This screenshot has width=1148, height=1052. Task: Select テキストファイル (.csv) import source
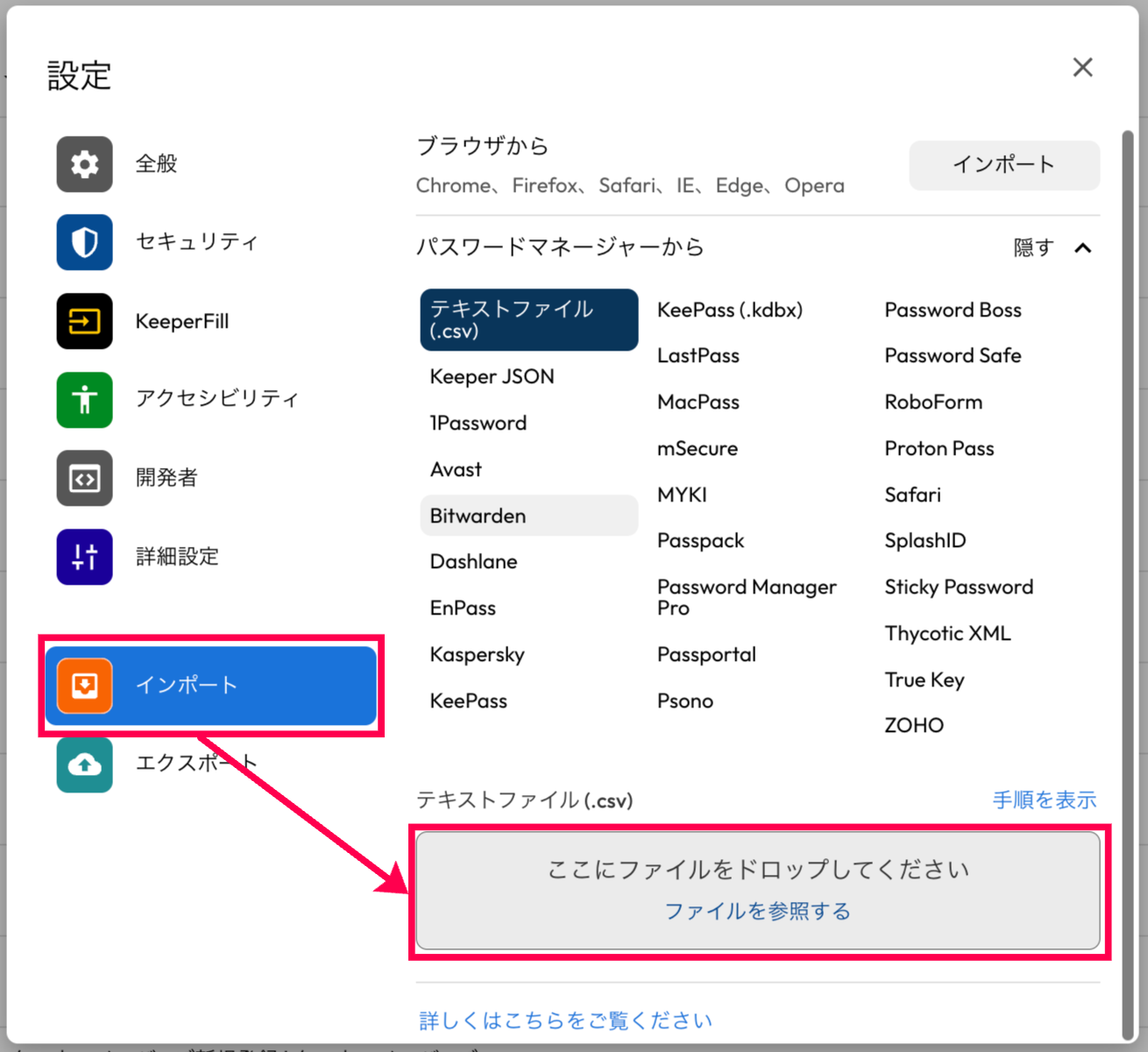click(x=529, y=320)
